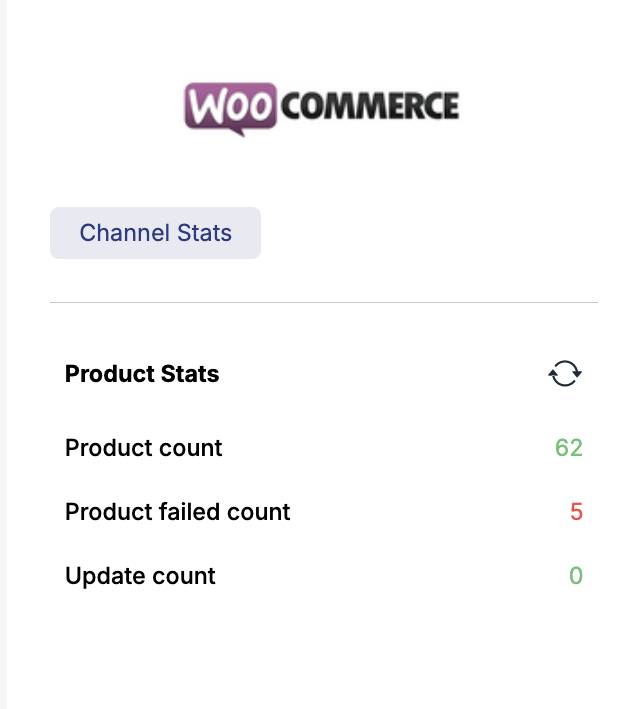The width and height of the screenshot is (629, 709).
Task: Click the purple Woo speech bubble
Action: coord(230,108)
